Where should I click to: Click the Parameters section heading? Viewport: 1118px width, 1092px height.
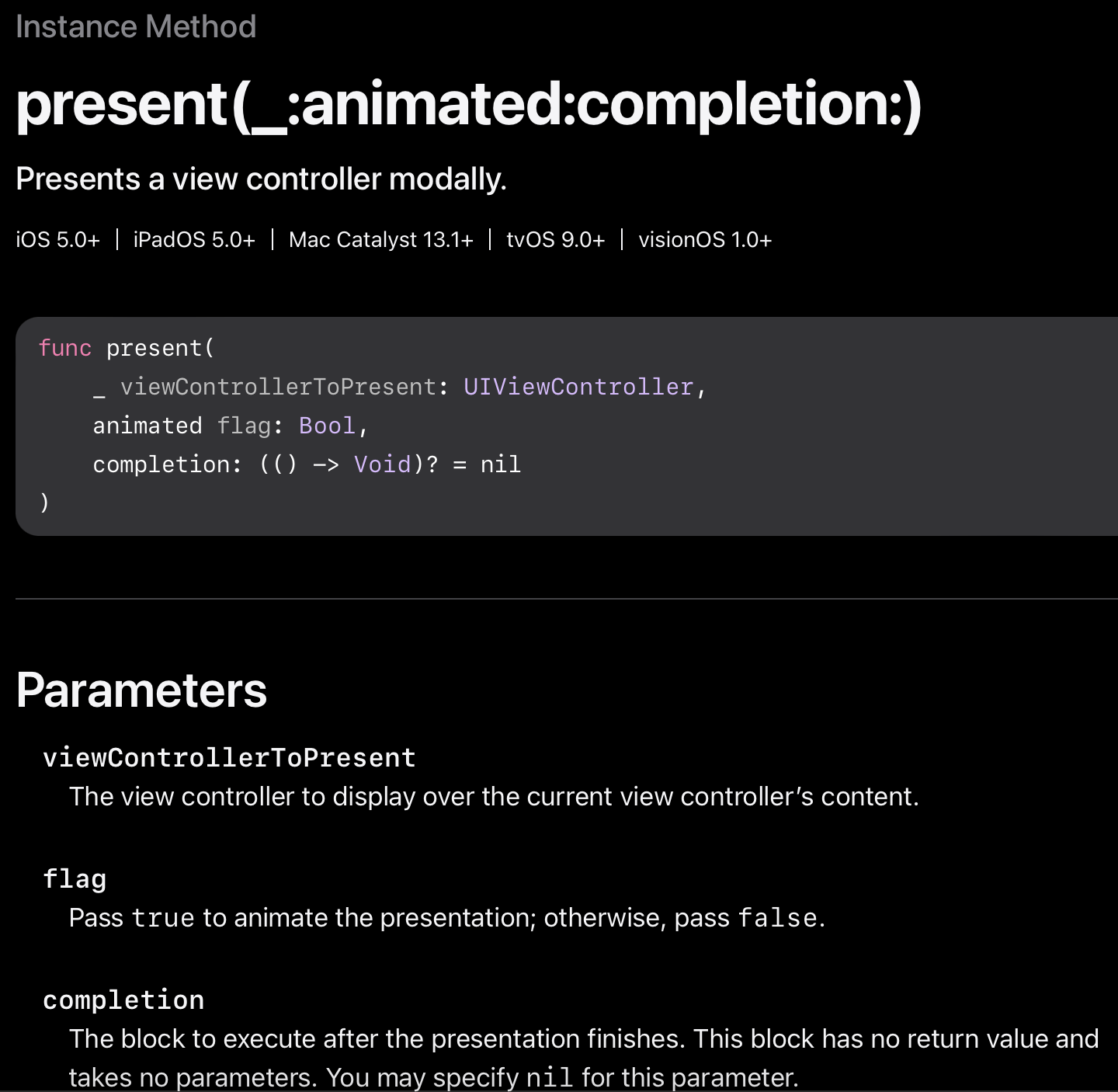coord(141,690)
